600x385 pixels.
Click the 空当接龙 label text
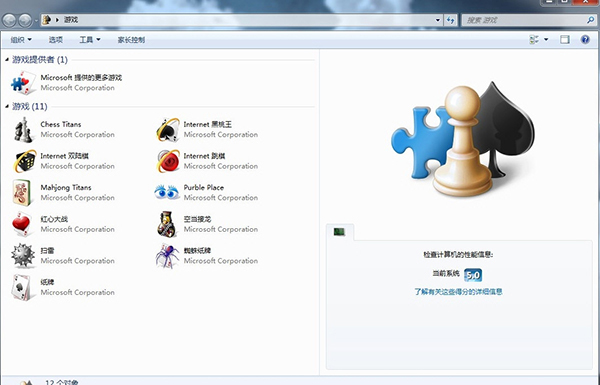click(x=197, y=219)
